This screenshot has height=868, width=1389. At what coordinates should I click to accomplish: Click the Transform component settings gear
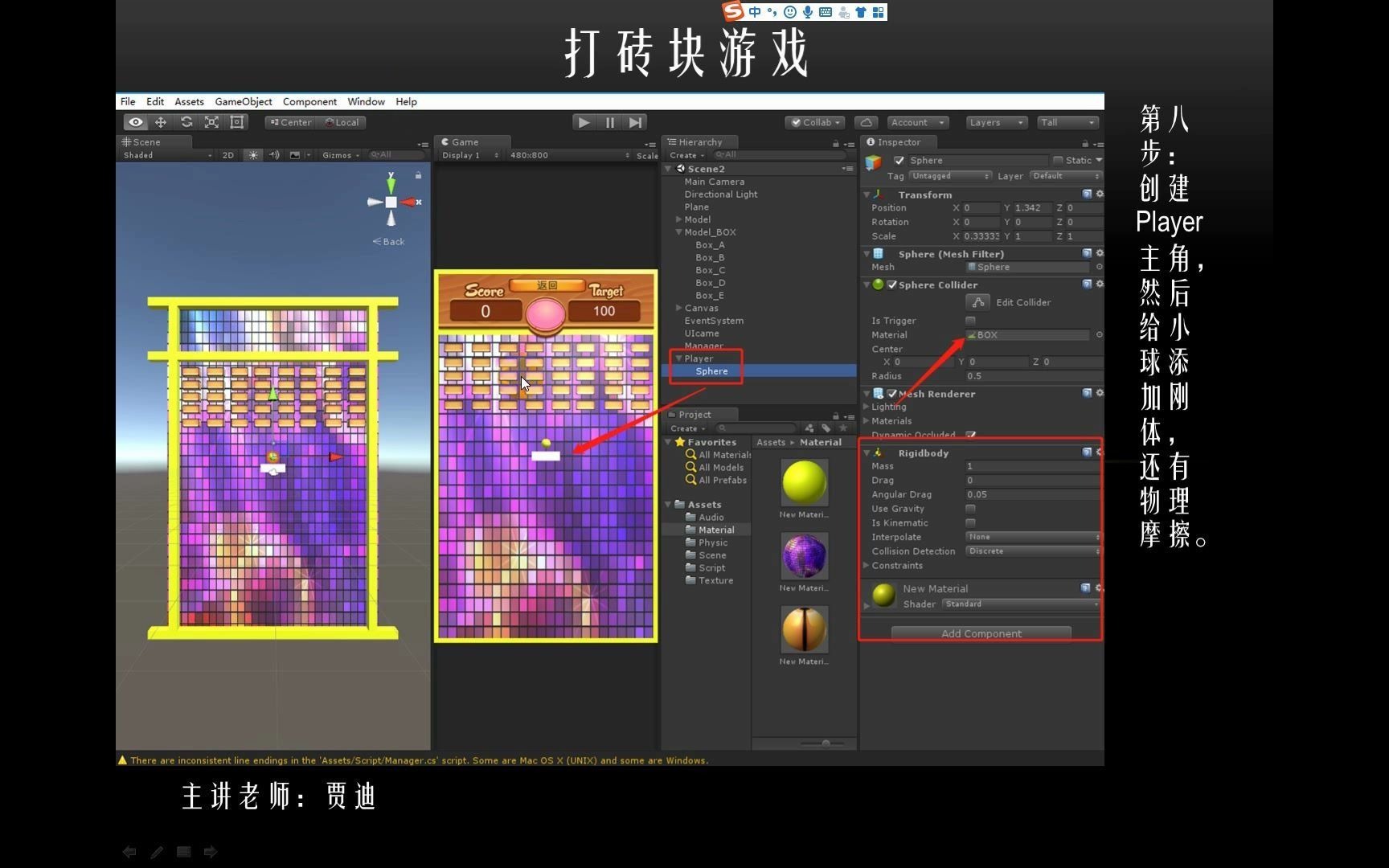(1099, 194)
